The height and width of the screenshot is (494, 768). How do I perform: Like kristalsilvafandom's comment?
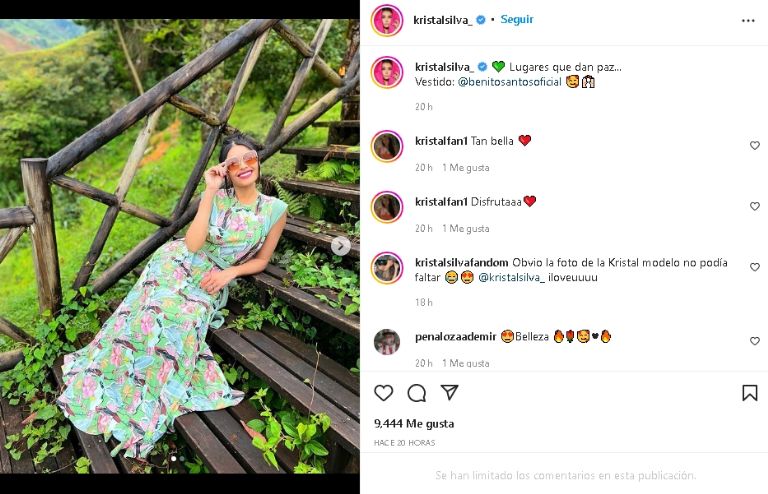(x=755, y=269)
